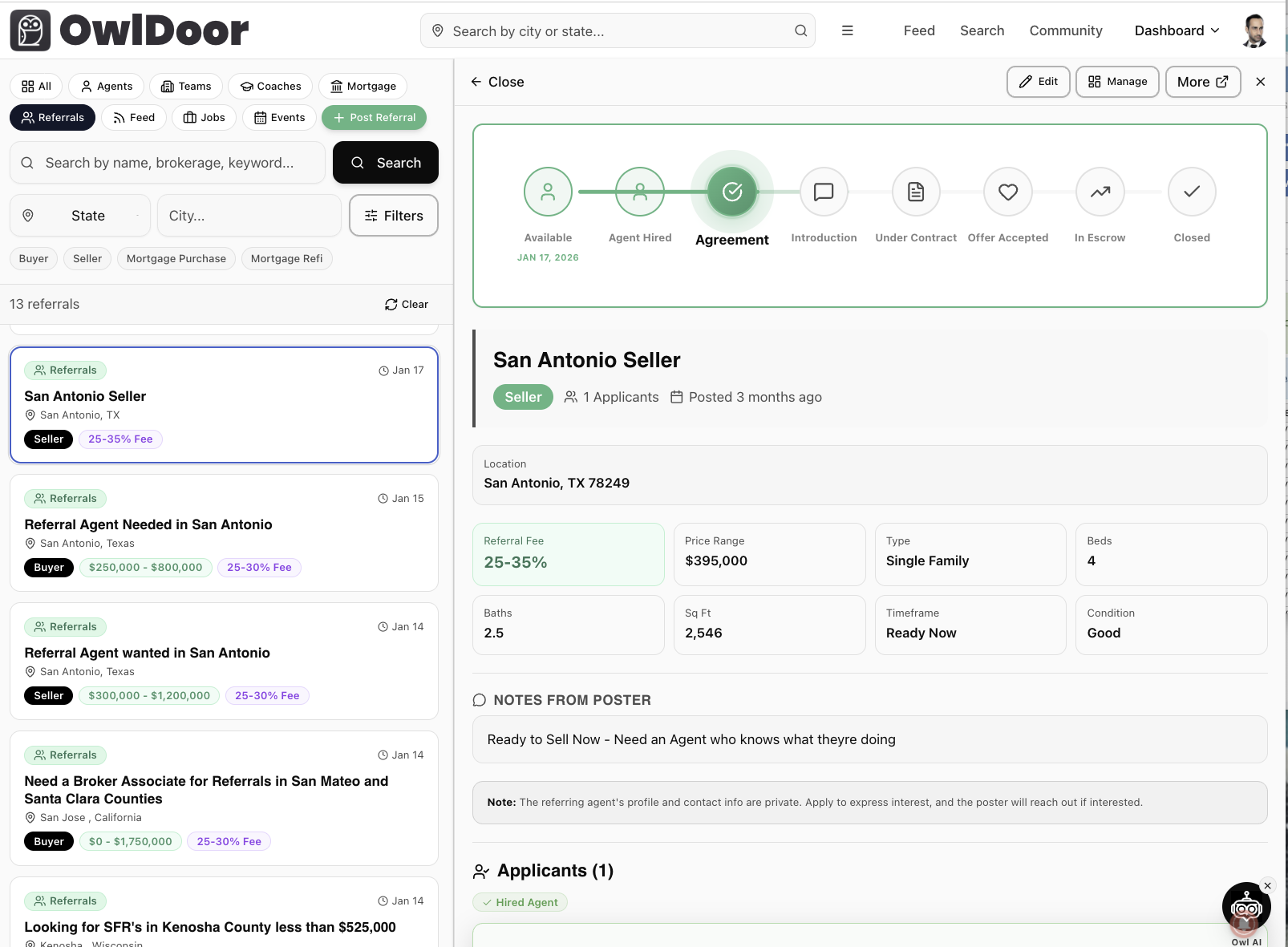Click the green Post Referral button

(374, 117)
